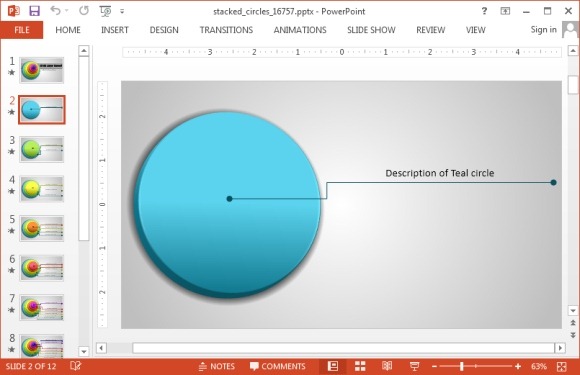Viewport: 580px width, 375px height.
Task: Switch to Normal view
Action: [333, 366]
